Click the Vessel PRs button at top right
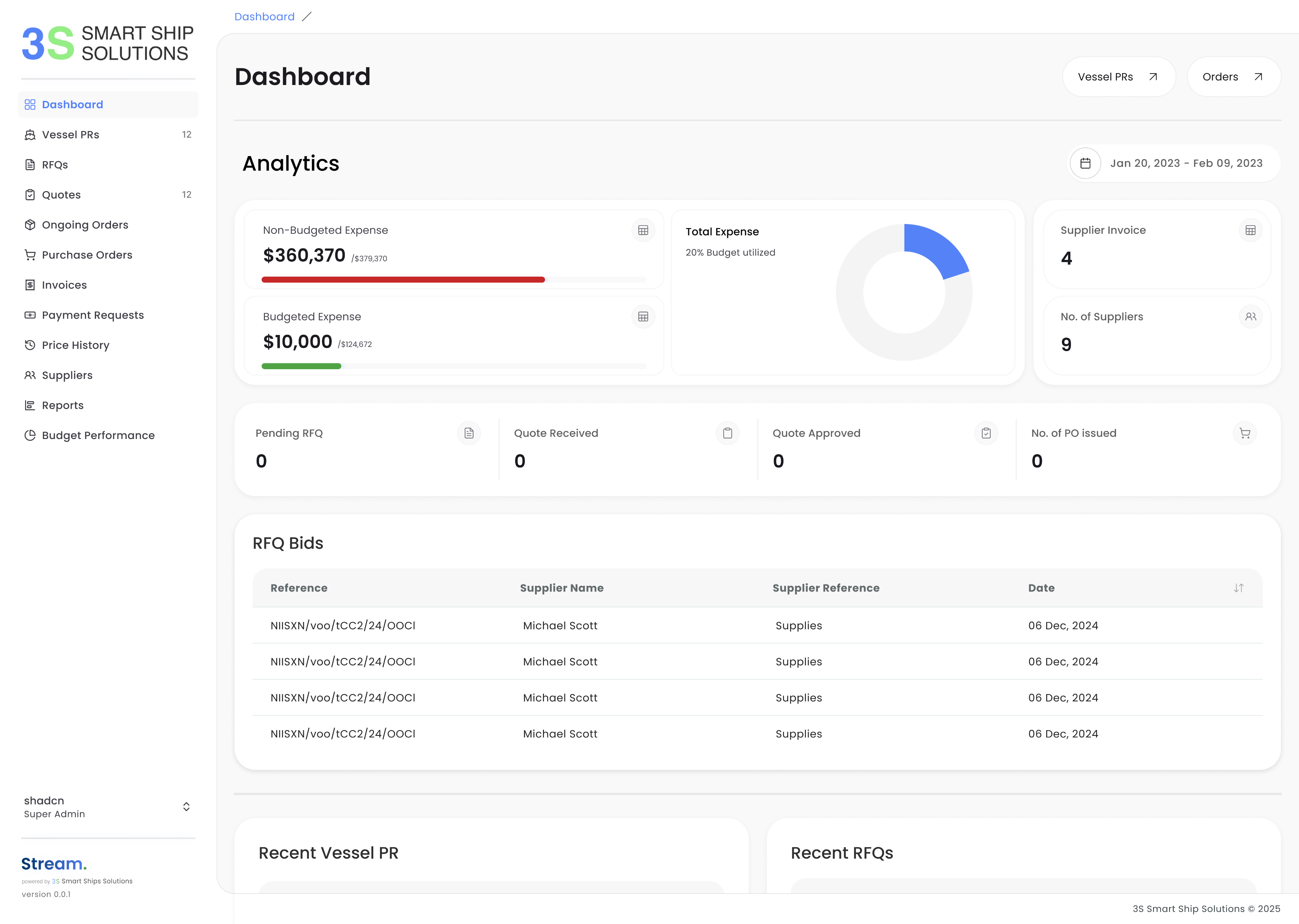The image size is (1299, 924). pos(1118,77)
